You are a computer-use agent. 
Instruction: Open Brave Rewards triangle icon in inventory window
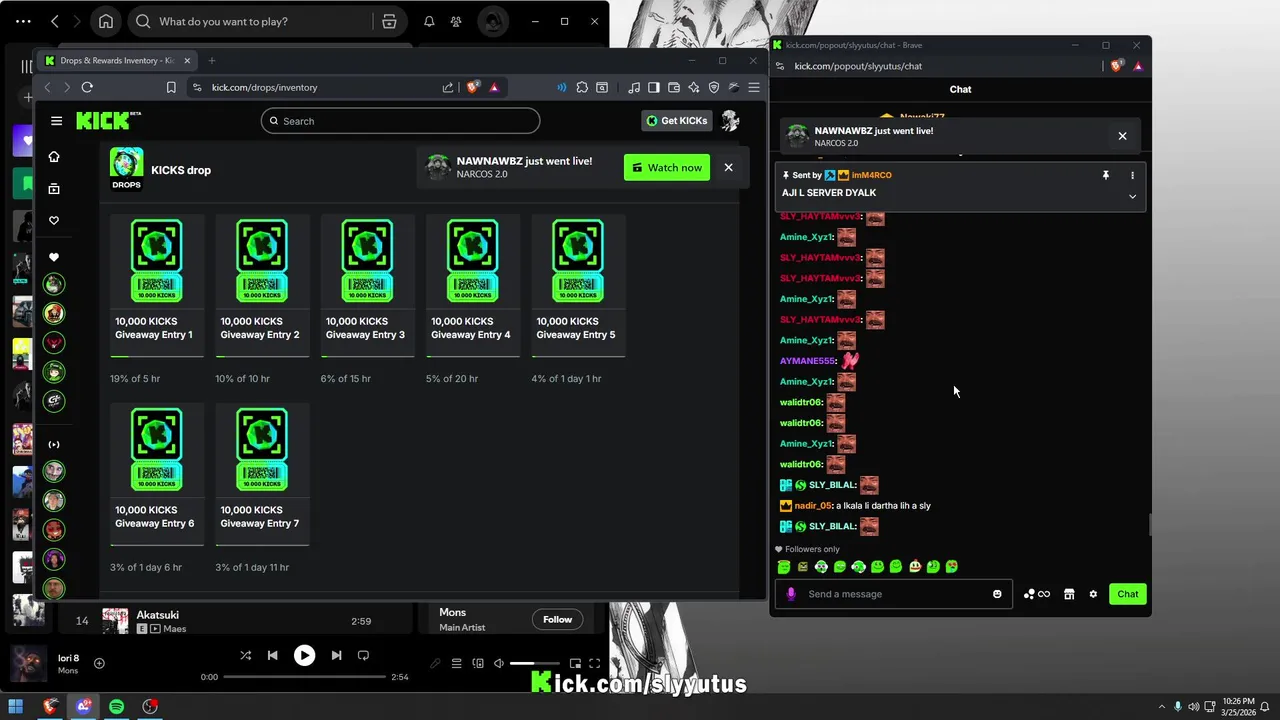coord(494,88)
